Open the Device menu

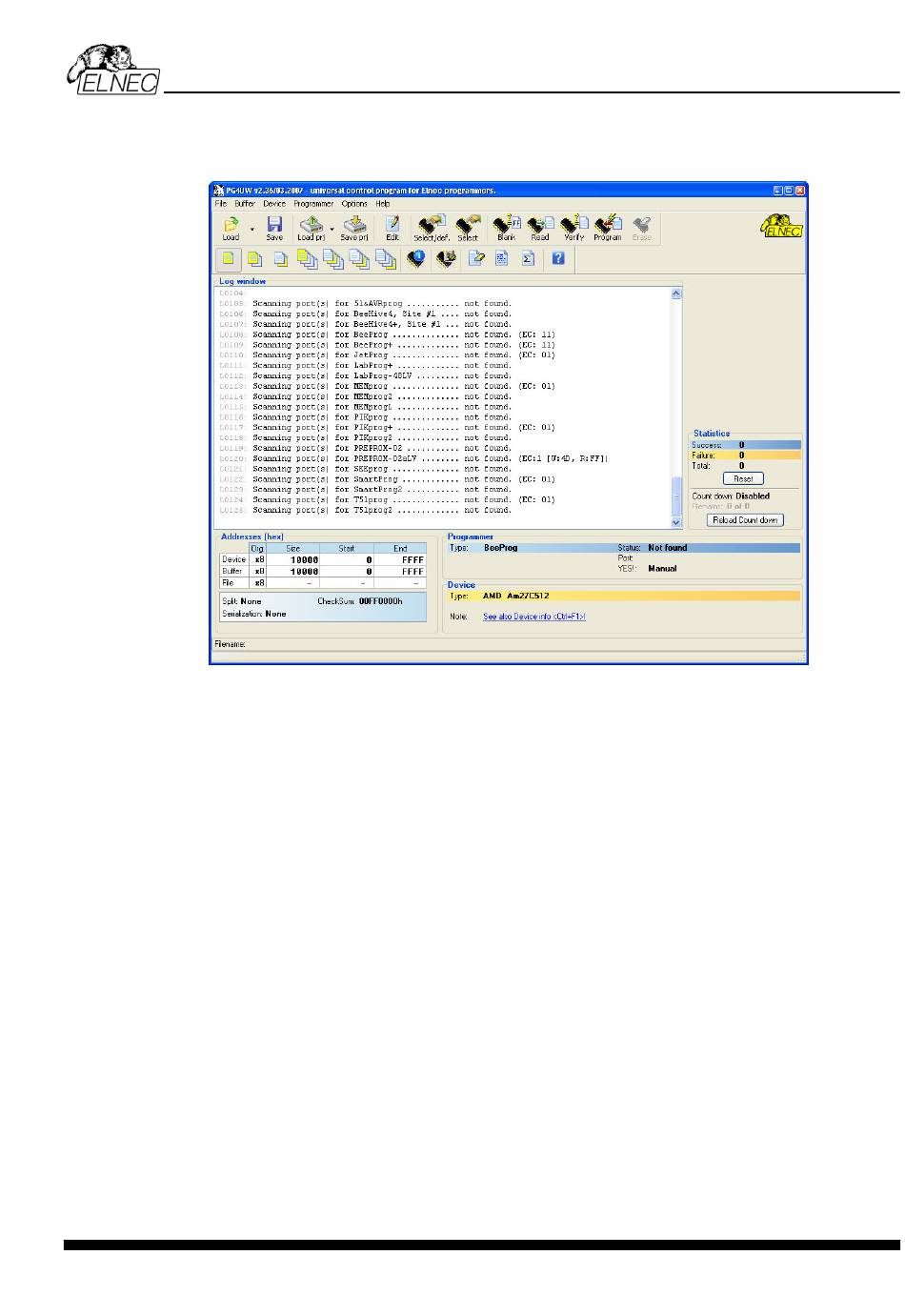(274, 204)
